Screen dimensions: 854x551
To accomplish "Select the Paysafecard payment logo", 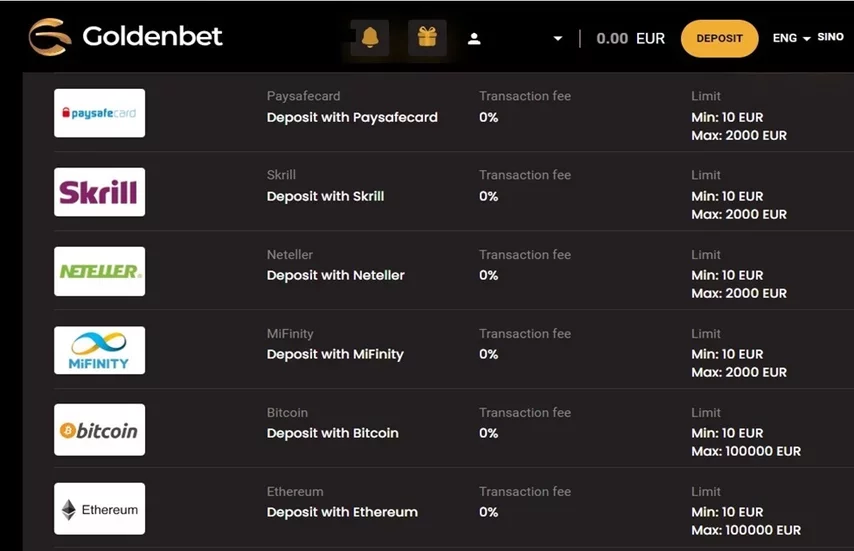I will click(x=100, y=113).
